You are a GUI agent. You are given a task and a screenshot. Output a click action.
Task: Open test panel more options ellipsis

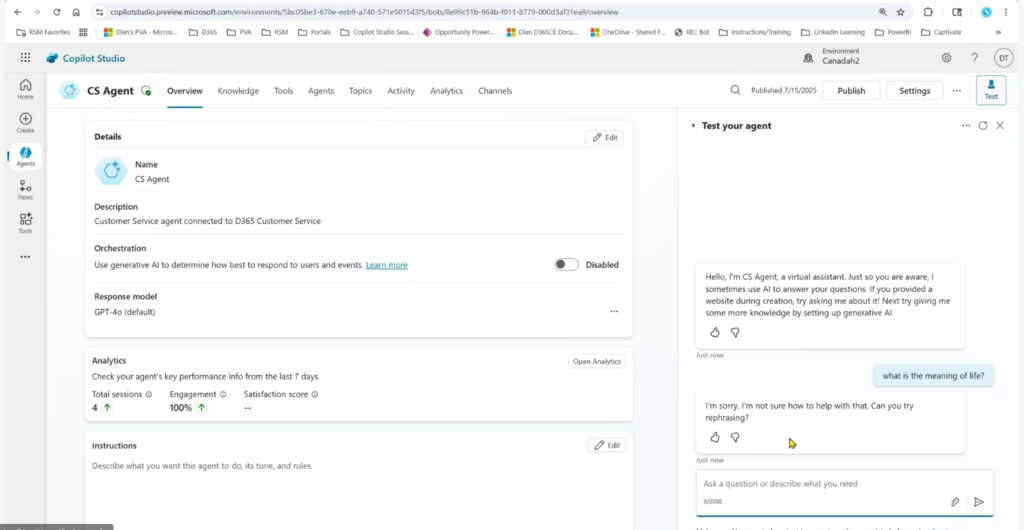pyautogui.click(x=966, y=125)
